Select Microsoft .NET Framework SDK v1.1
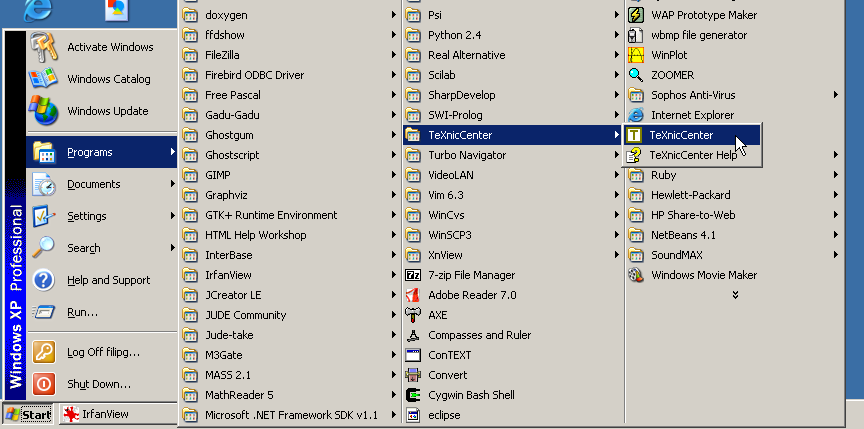 tap(290, 415)
